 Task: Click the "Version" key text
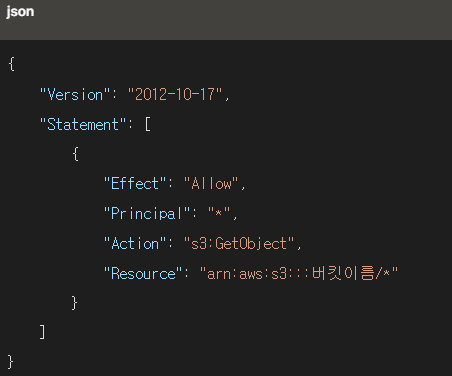tap(75, 95)
